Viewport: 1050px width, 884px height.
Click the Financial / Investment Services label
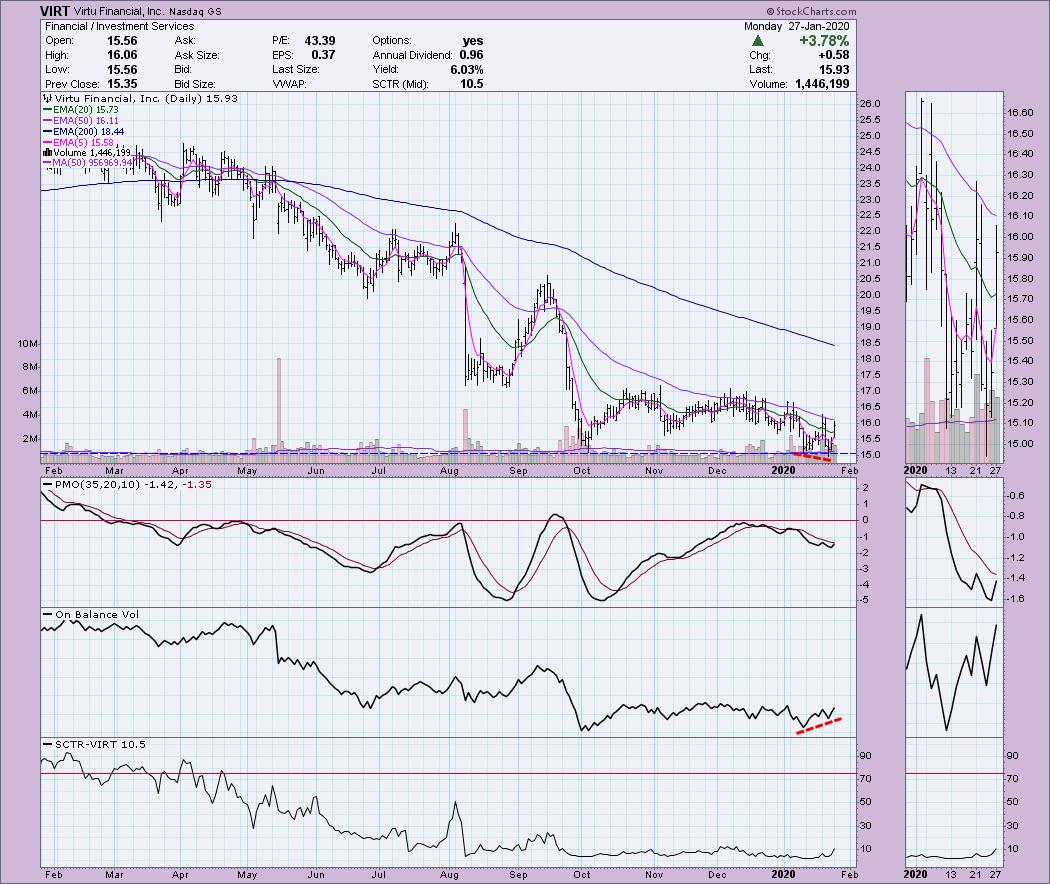(119, 26)
